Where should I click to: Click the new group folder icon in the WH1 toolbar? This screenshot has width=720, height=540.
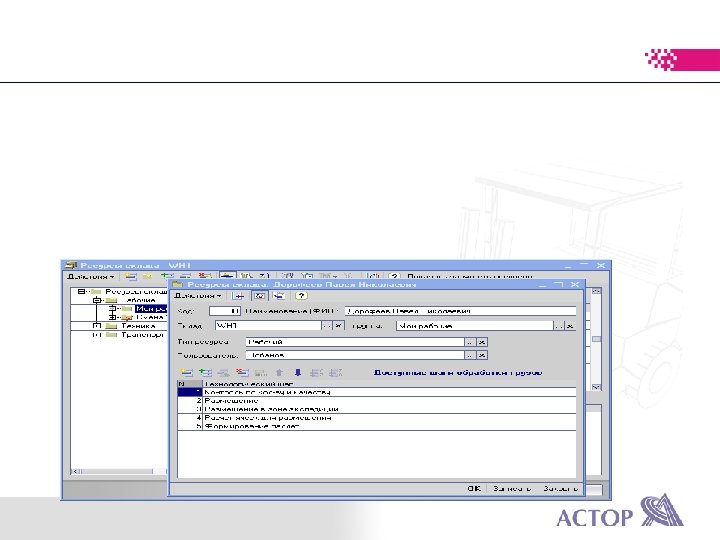pos(148,276)
